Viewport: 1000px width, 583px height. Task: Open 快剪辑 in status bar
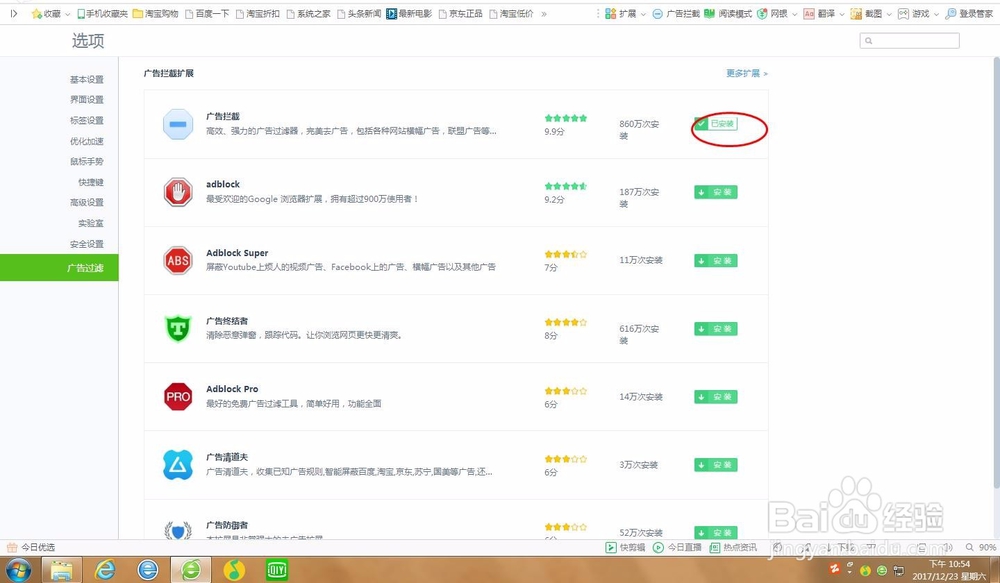[x=625, y=547]
